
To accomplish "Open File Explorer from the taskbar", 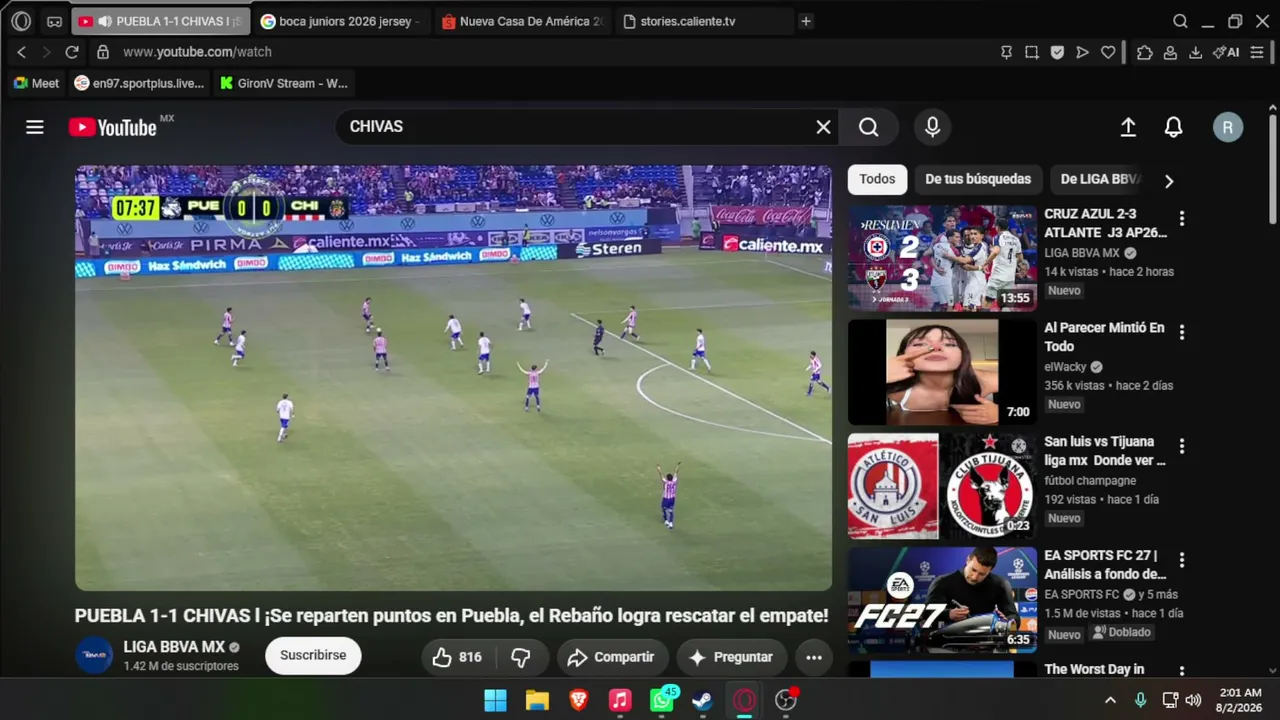I will [x=537, y=700].
